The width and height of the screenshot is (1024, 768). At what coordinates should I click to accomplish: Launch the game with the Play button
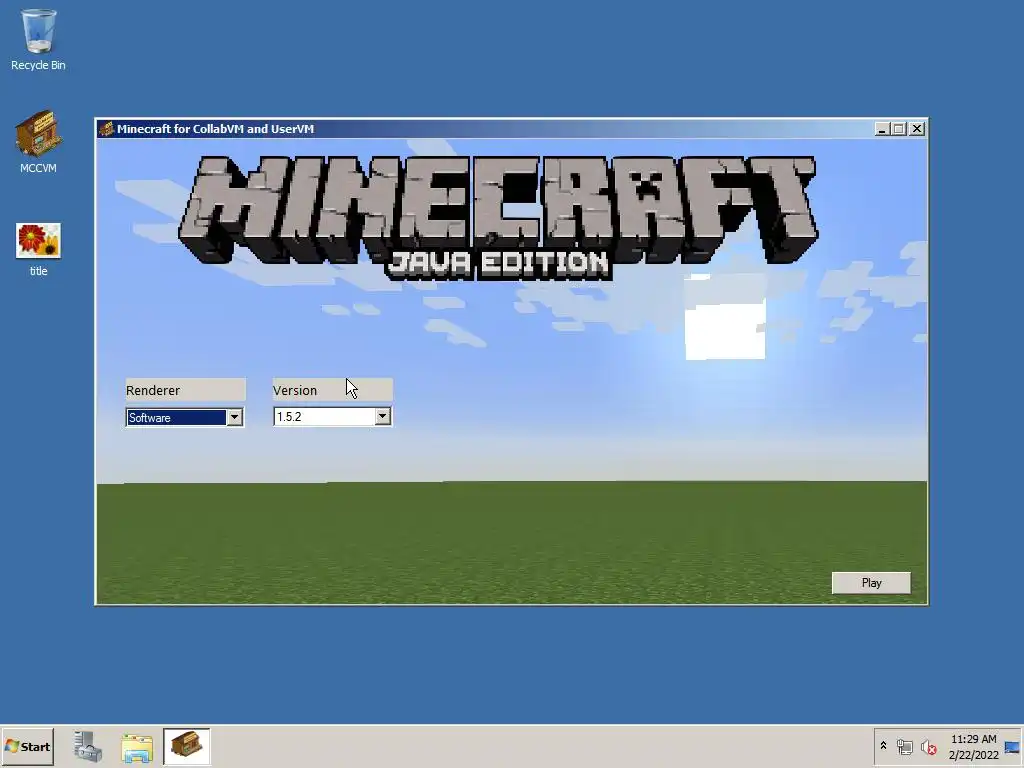[871, 583]
